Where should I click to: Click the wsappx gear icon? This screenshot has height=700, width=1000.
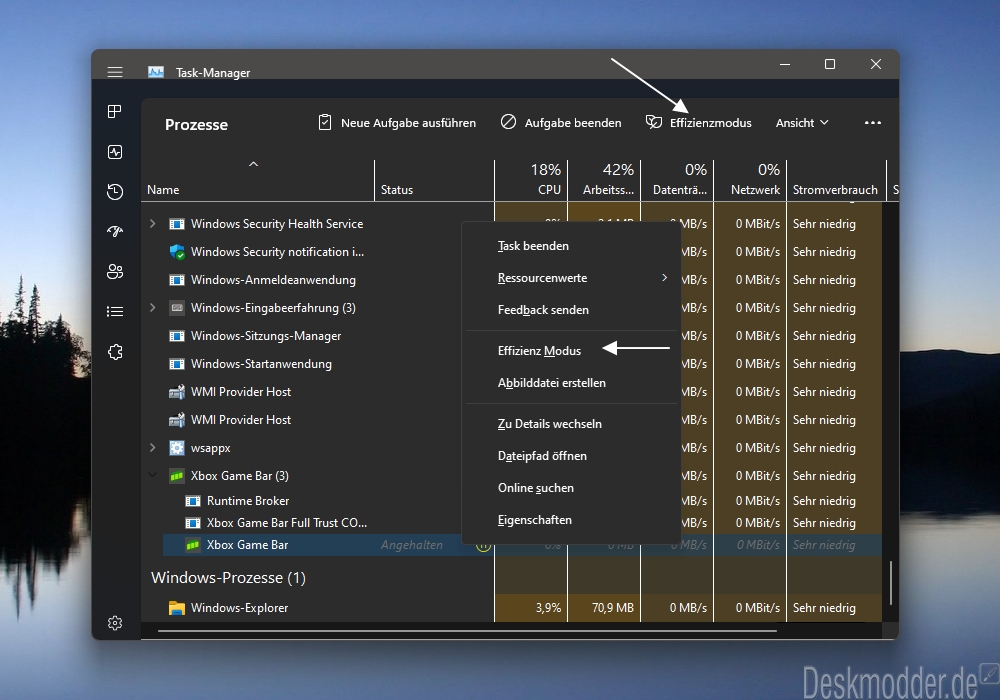pos(177,448)
